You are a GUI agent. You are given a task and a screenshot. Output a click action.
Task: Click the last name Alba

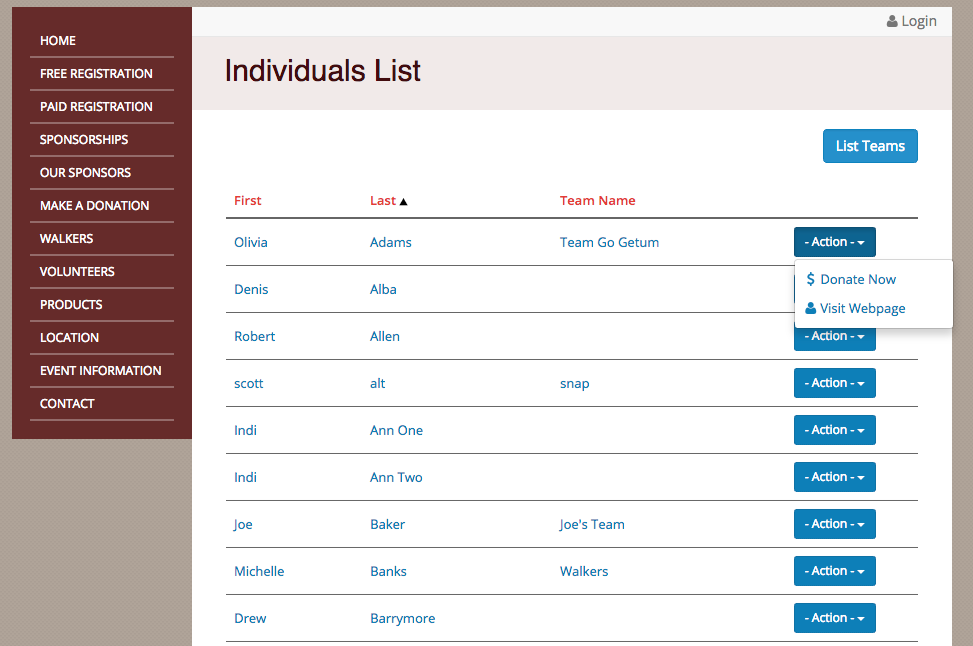coord(383,289)
